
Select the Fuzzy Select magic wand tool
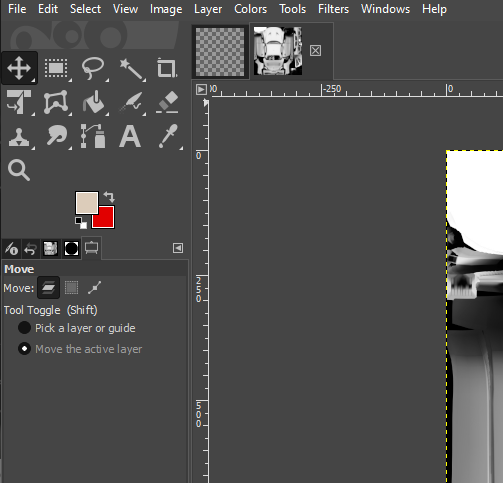(131, 68)
